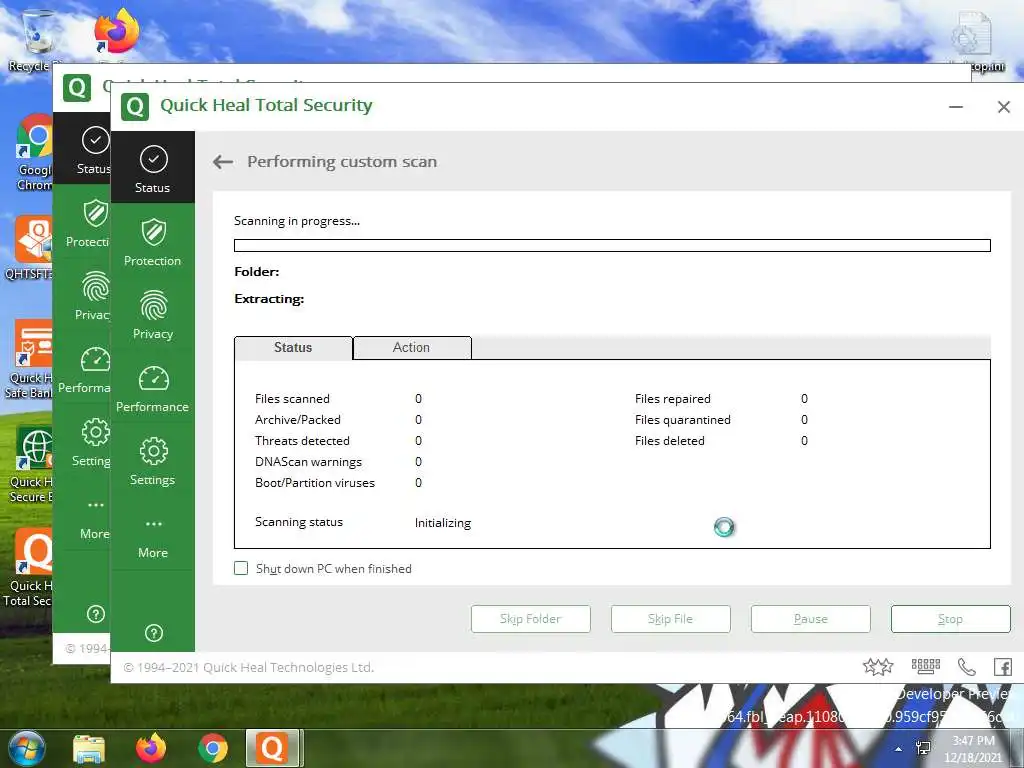Click the star rating icon in footer
This screenshot has height=768, width=1024.
[x=877, y=667]
